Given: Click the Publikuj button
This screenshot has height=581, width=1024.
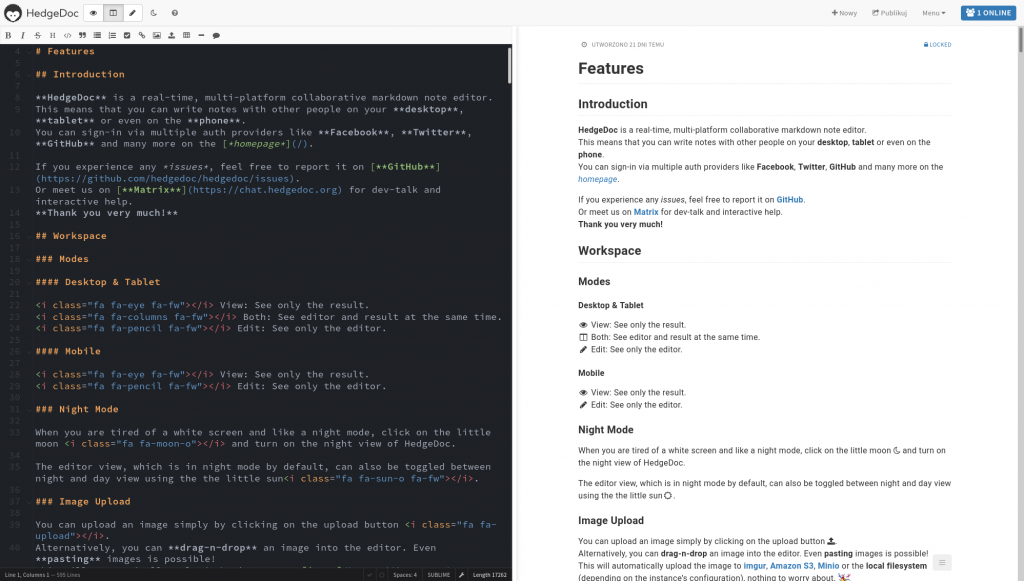Looking at the screenshot, I should [x=889, y=13].
